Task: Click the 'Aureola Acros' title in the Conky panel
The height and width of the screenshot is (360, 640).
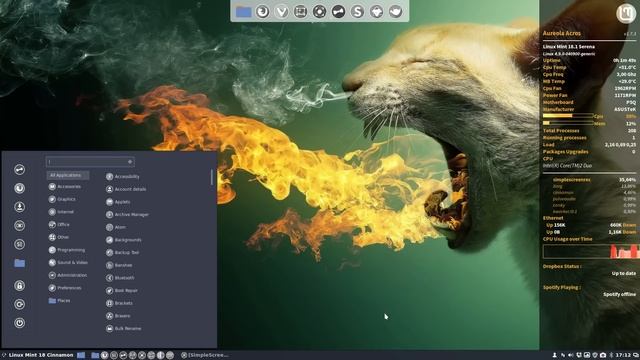Action: 562,33
